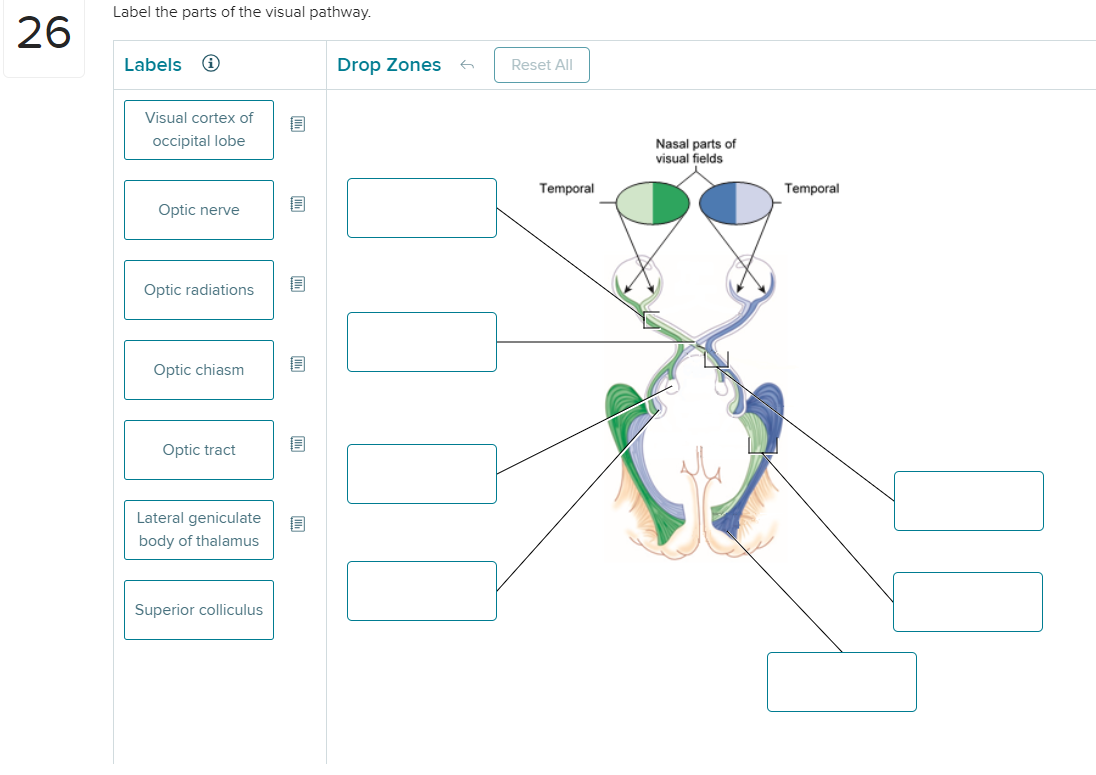View the hint icon for Visual cortex label
Image resolution: width=1096 pixels, height=775 pixels.
(x=297, y=124)
